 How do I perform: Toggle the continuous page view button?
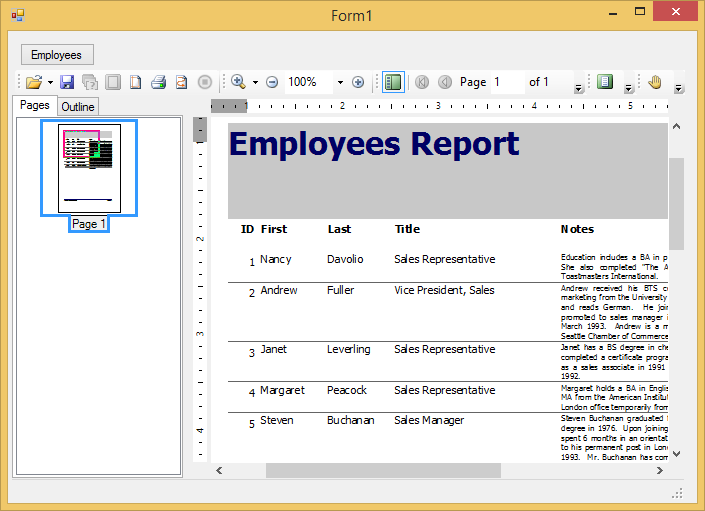(x=604, y=82)
